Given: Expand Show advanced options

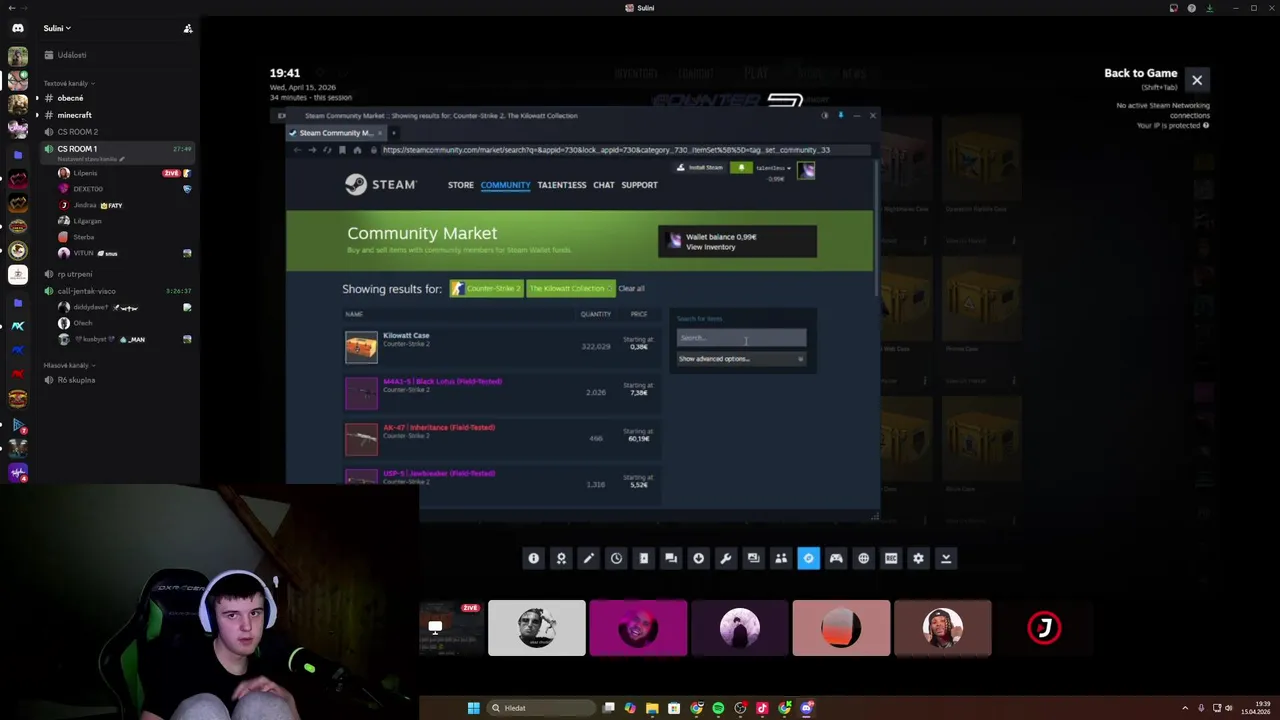Looking at the screenshot, I should [741, 359].
